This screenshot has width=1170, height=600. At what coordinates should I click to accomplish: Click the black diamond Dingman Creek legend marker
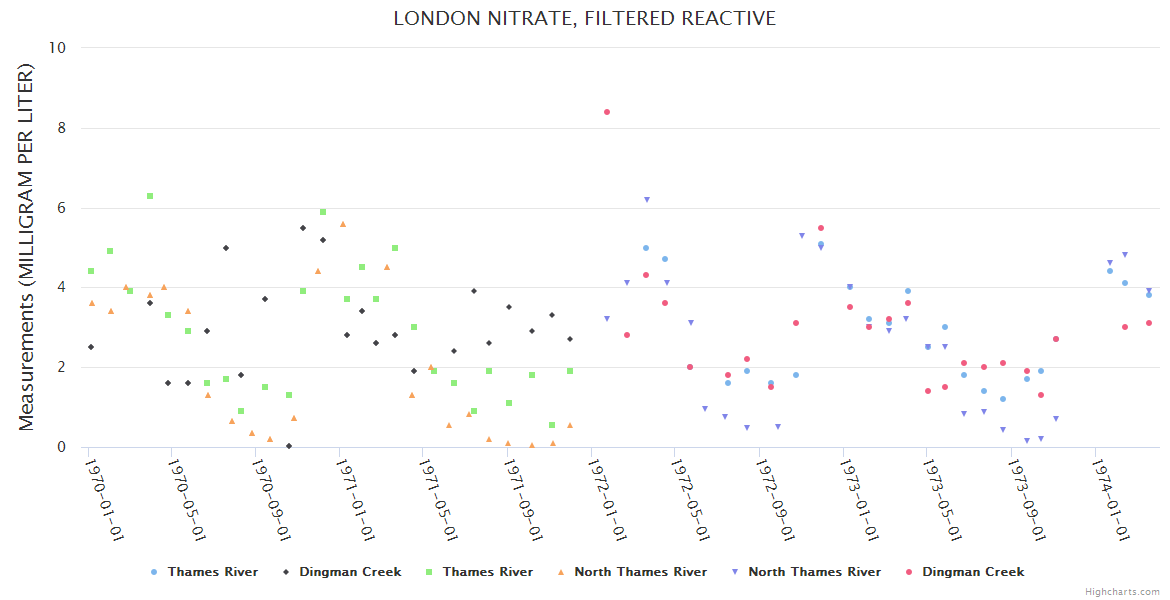(x=286, y=572)
